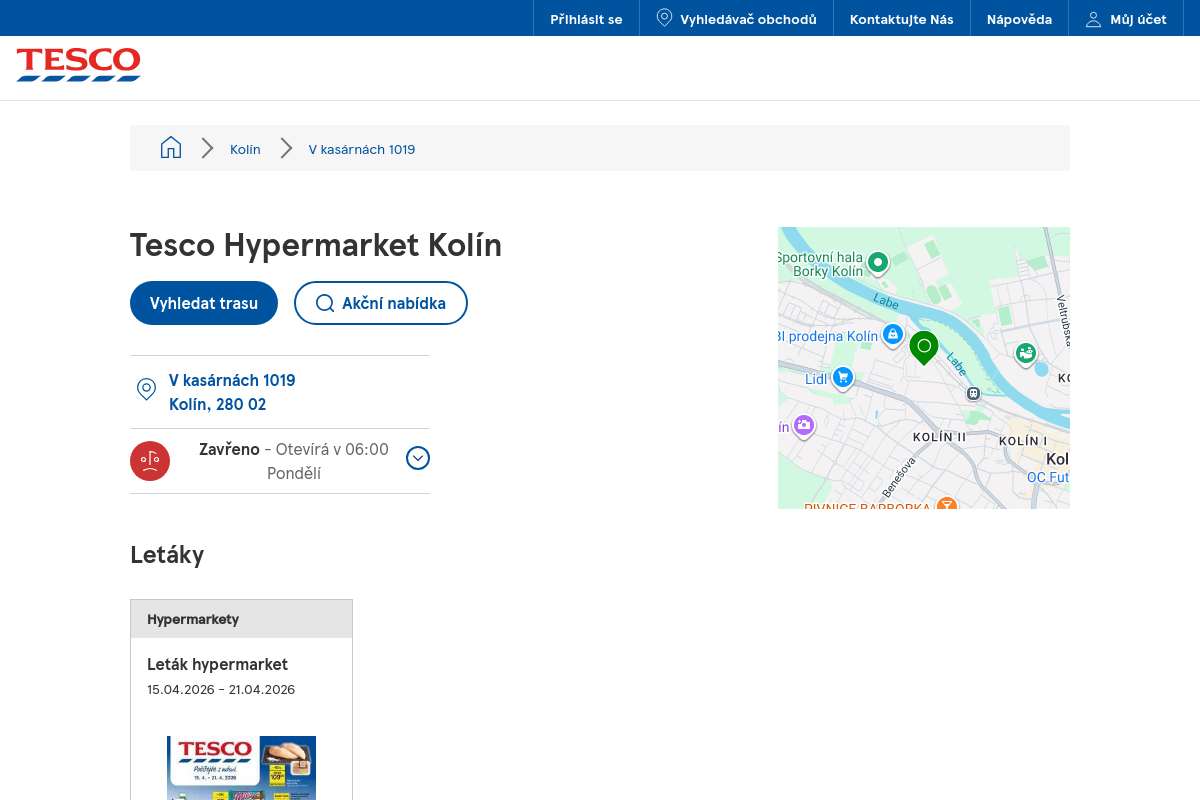Viewport: 1200px width, 800px height.
Task: Select Kontaktujte Nás in top navigation
Action: tap(901, 19)
